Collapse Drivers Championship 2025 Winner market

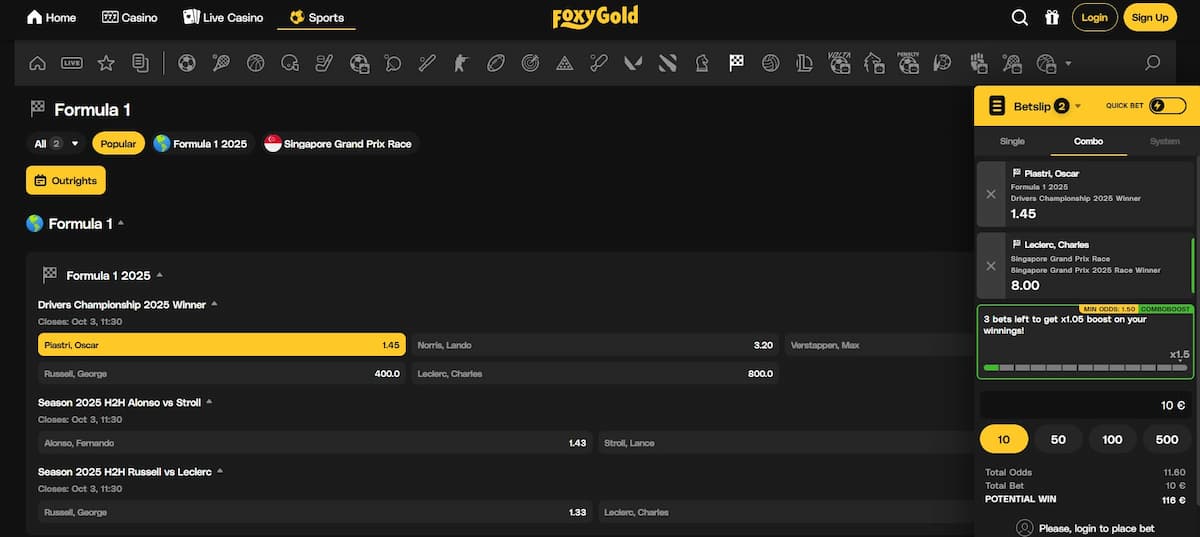click(214, 304)
